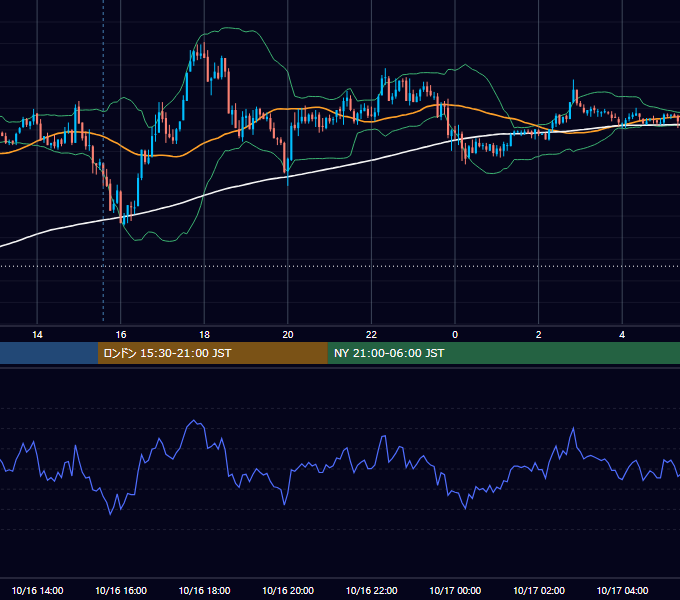The width and height of the screenshot is (680, 600).
Task: Click the 4 hour axis label
Action: [x=622, y=335]
